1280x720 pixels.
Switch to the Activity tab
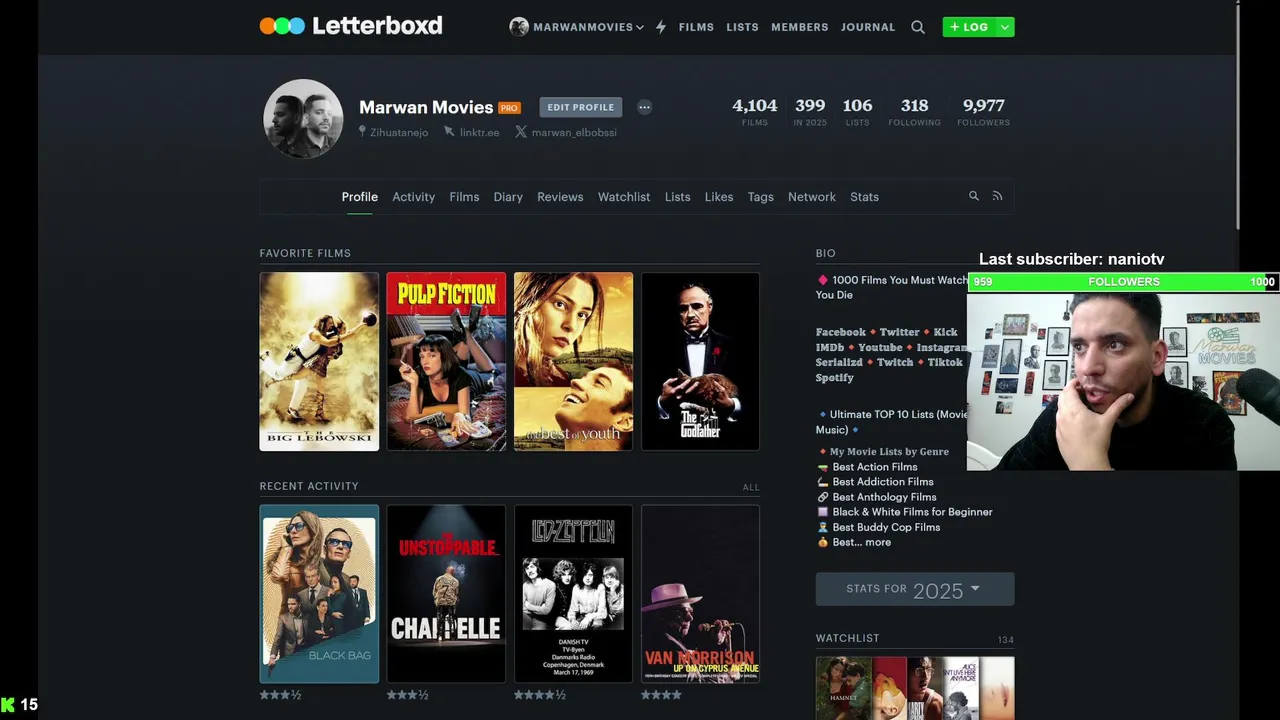413,197
